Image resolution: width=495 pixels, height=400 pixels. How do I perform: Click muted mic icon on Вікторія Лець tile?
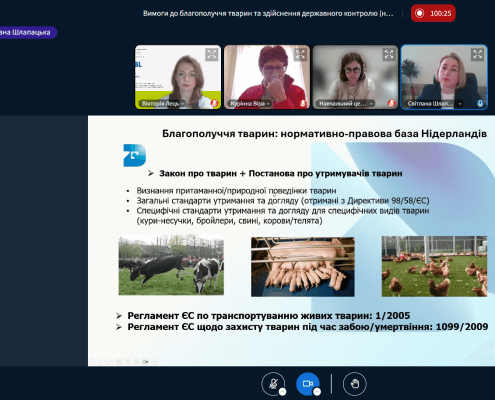coord(214,103)
